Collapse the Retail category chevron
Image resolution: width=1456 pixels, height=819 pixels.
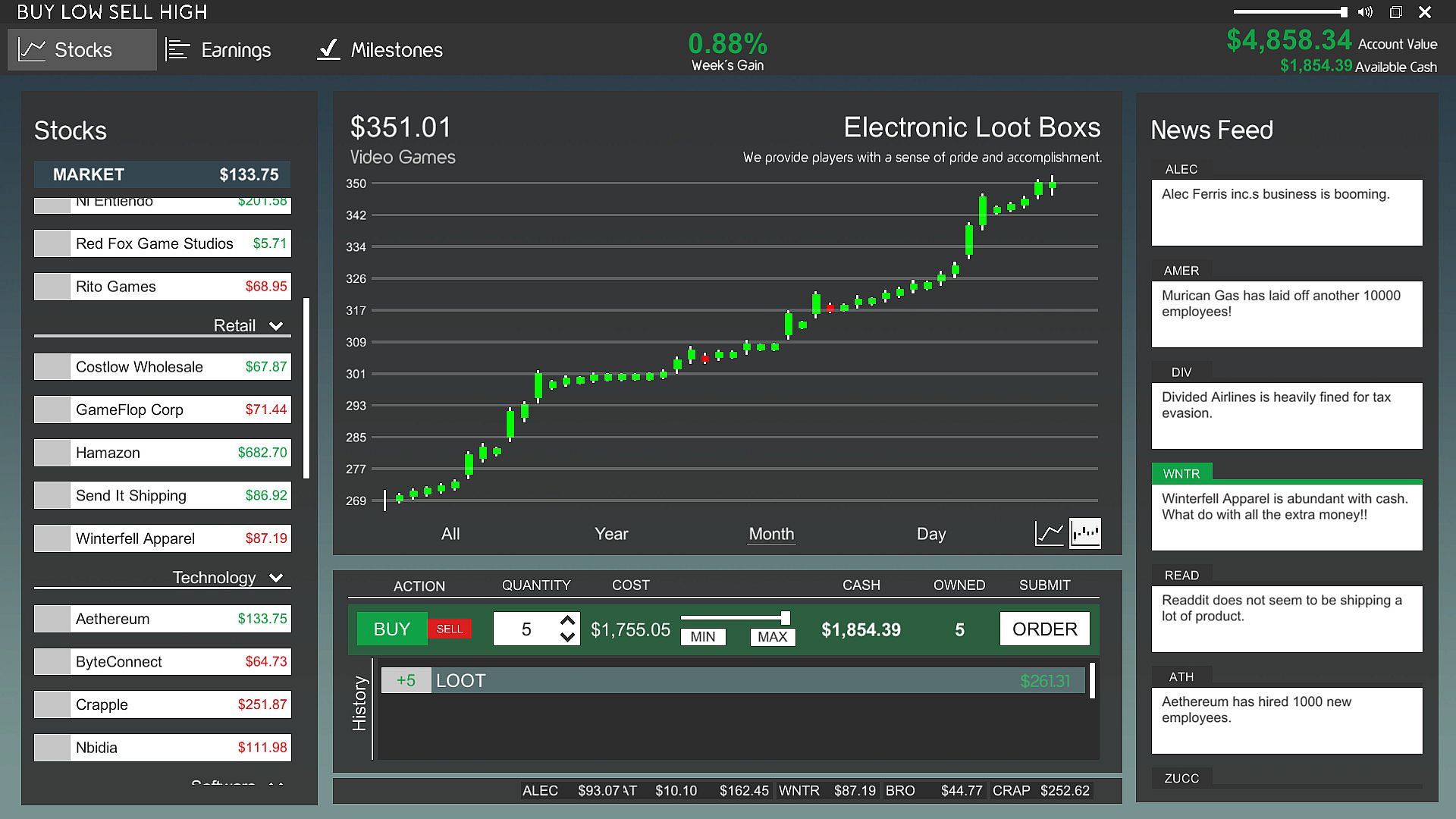click(x=276, y=326)
